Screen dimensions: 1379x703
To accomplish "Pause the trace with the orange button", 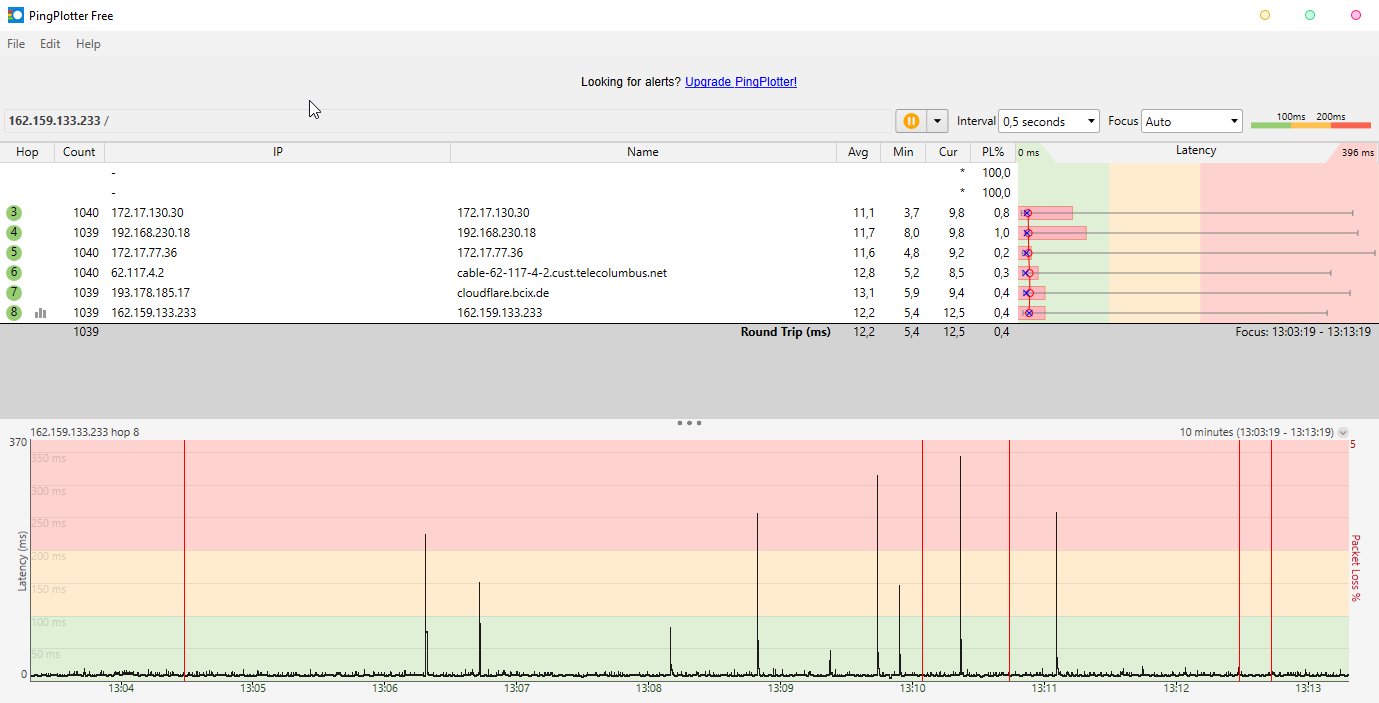I will [911, 121].
